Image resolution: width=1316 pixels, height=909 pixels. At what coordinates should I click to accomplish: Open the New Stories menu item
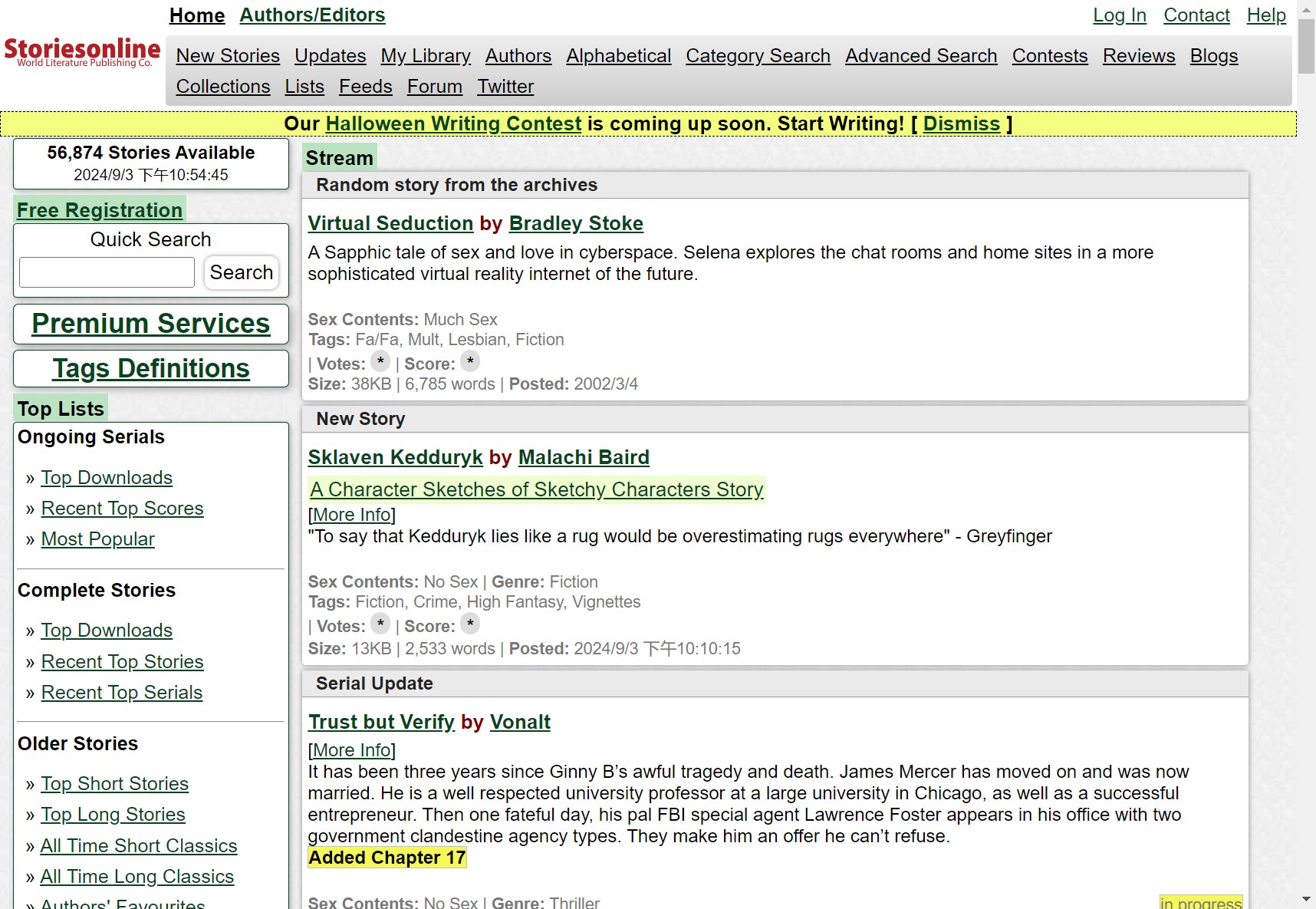tap(228, 56)
